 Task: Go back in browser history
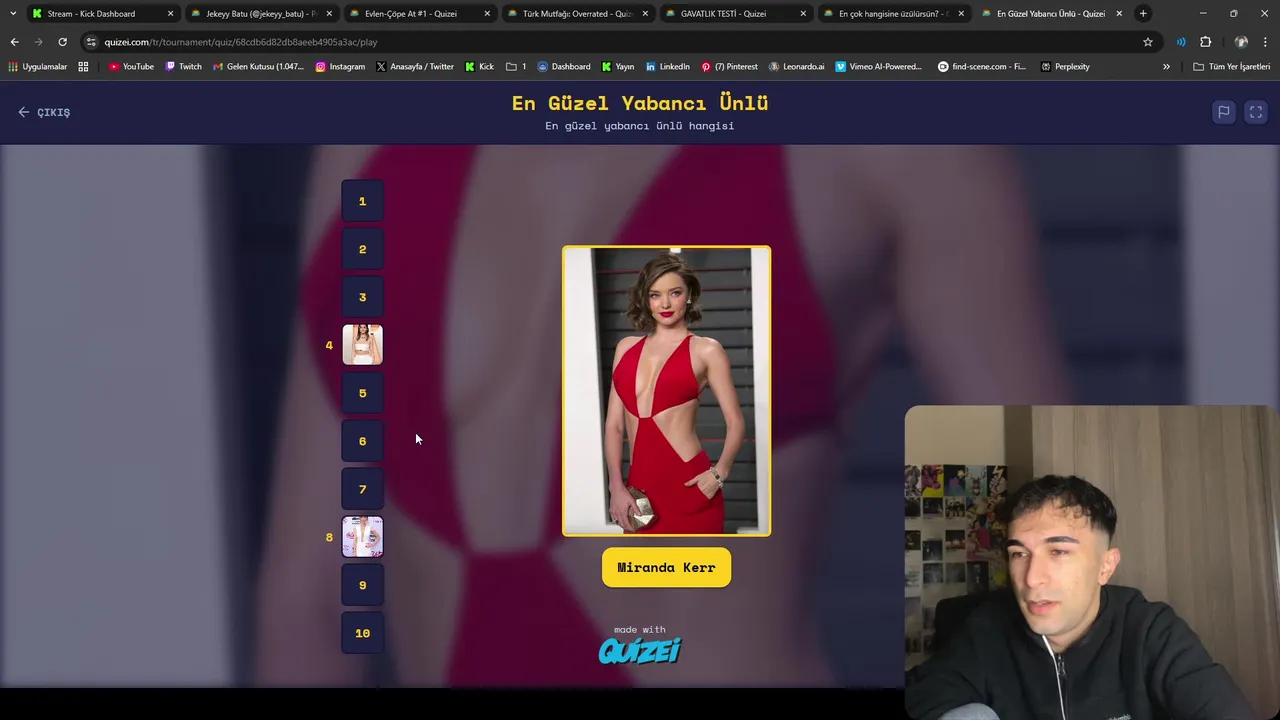pyautogui.click(x=14, y=42)
